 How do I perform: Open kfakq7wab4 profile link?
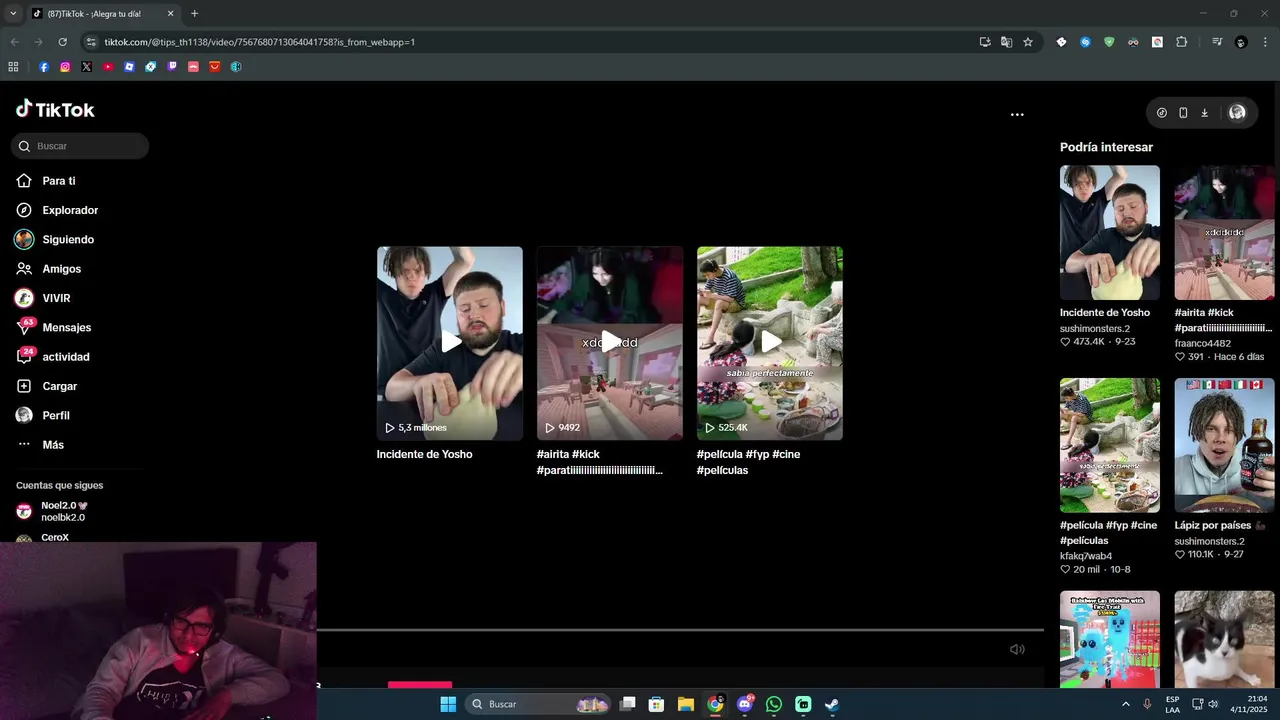pyautogui.click(x=1086, y=556)
